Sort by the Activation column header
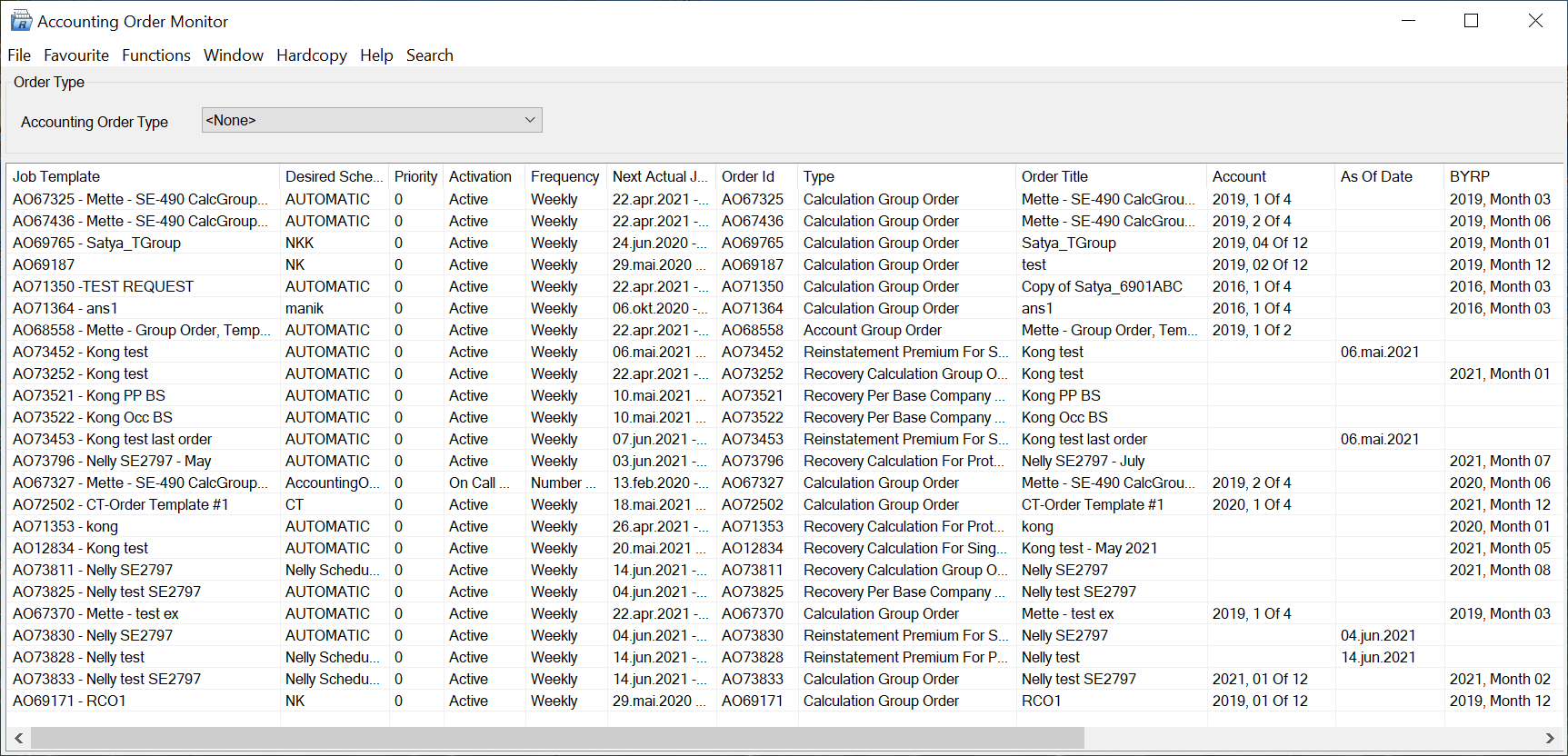The image size is (1568, 756). pos(484,176)
